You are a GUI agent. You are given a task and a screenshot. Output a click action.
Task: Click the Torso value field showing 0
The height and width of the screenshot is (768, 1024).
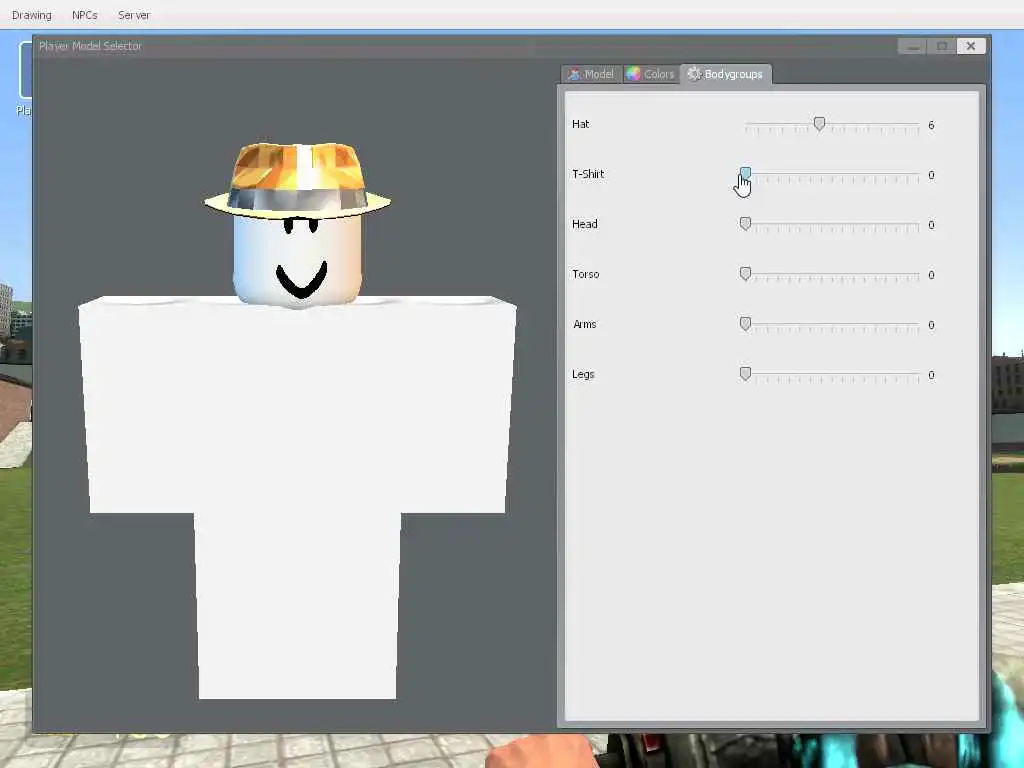(931, 275)
